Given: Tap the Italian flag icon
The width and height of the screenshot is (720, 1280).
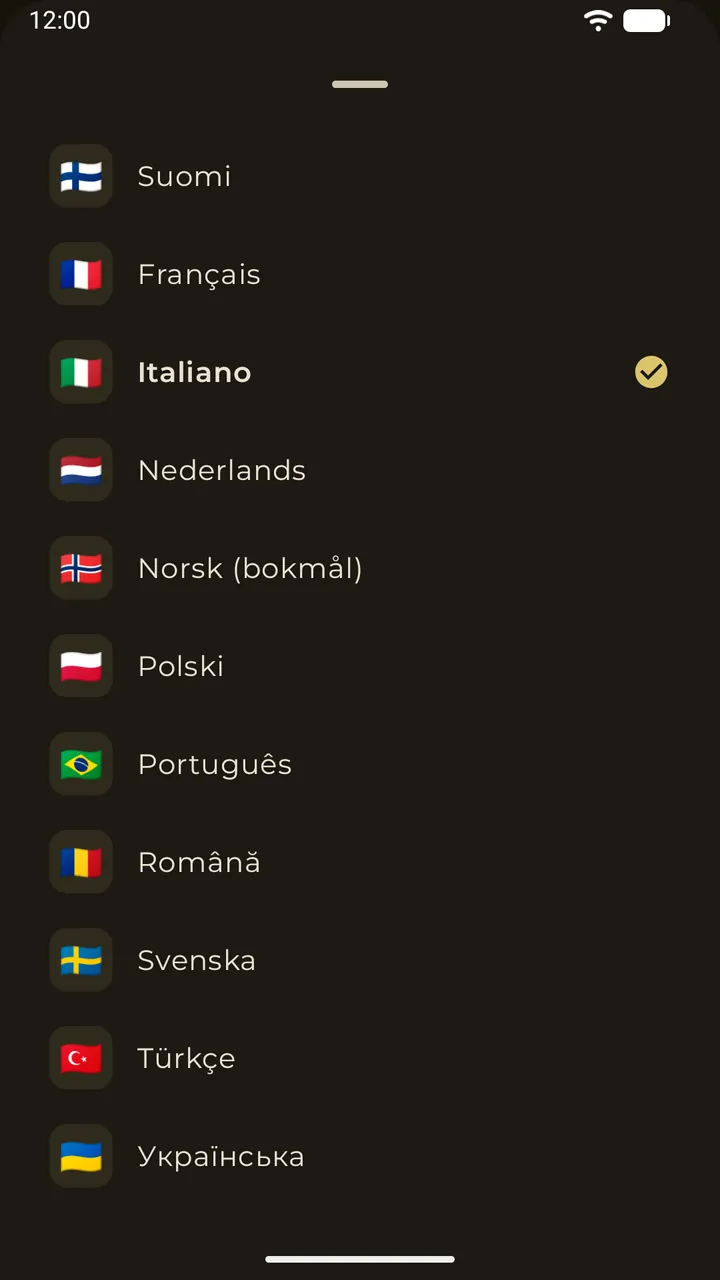Looking at the screenshot, I should tap(81, 372).
